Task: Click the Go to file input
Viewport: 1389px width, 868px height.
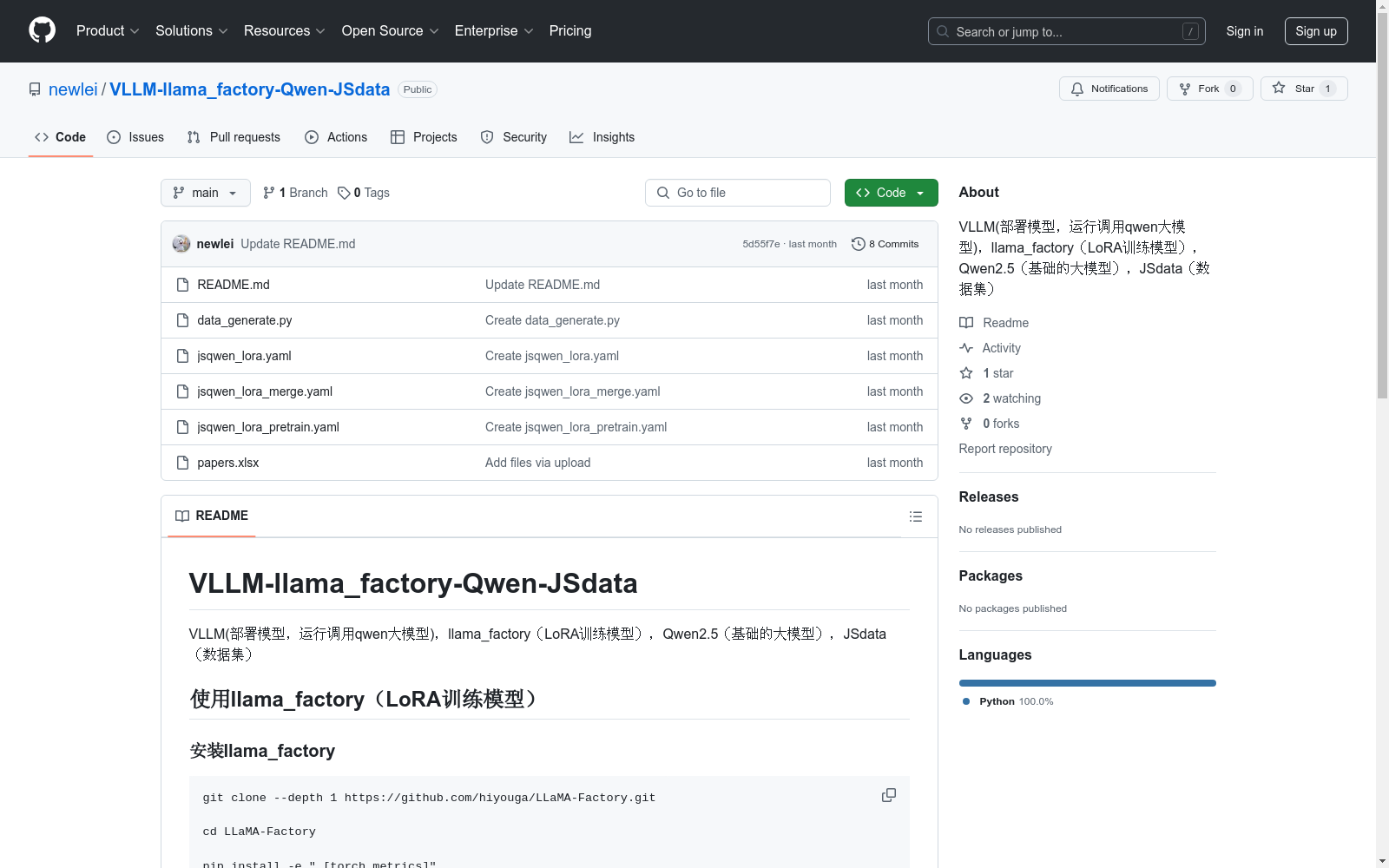Action: [738, 193]
